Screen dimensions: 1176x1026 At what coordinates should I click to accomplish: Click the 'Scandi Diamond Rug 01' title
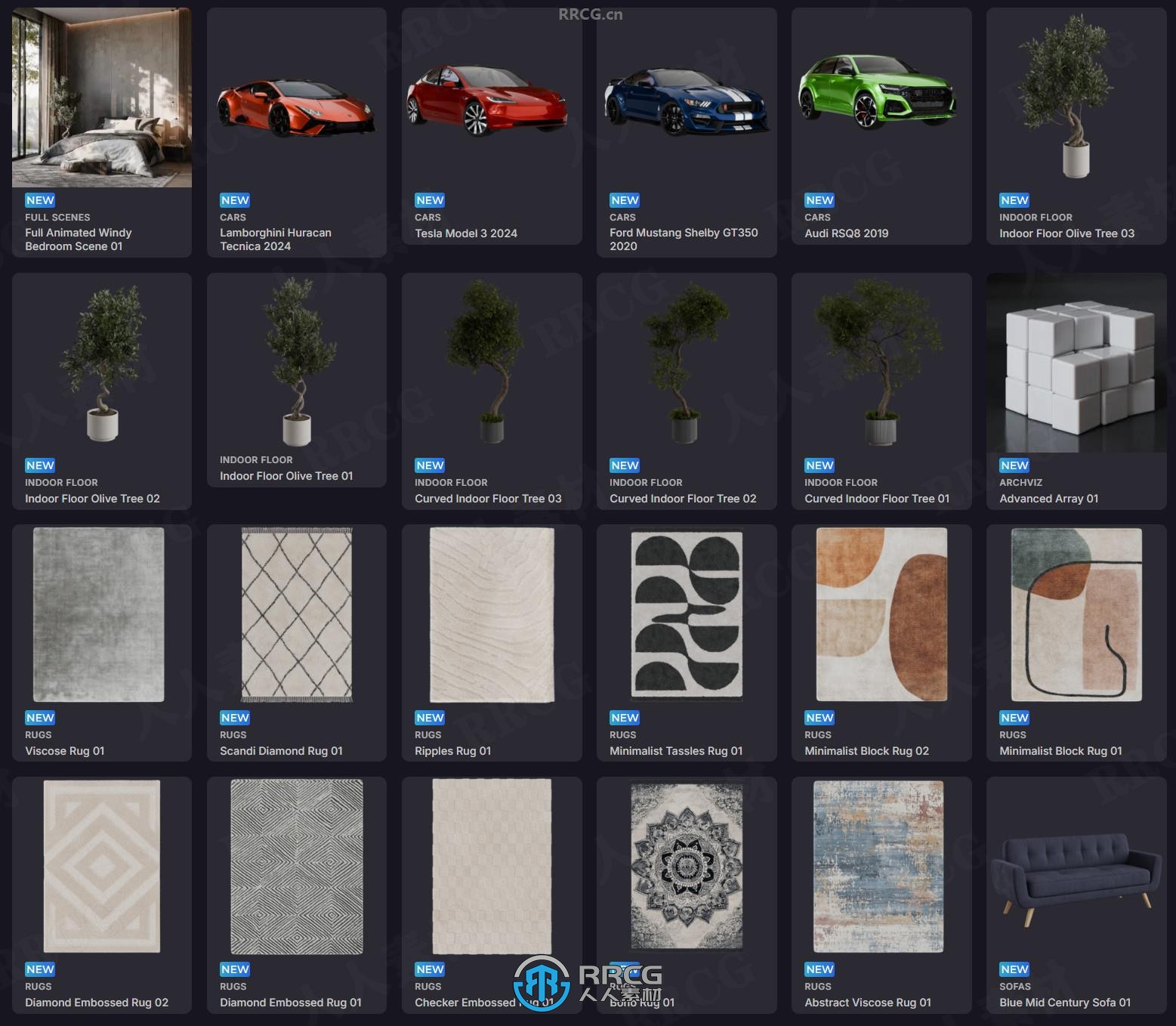[x=281, y=751]
